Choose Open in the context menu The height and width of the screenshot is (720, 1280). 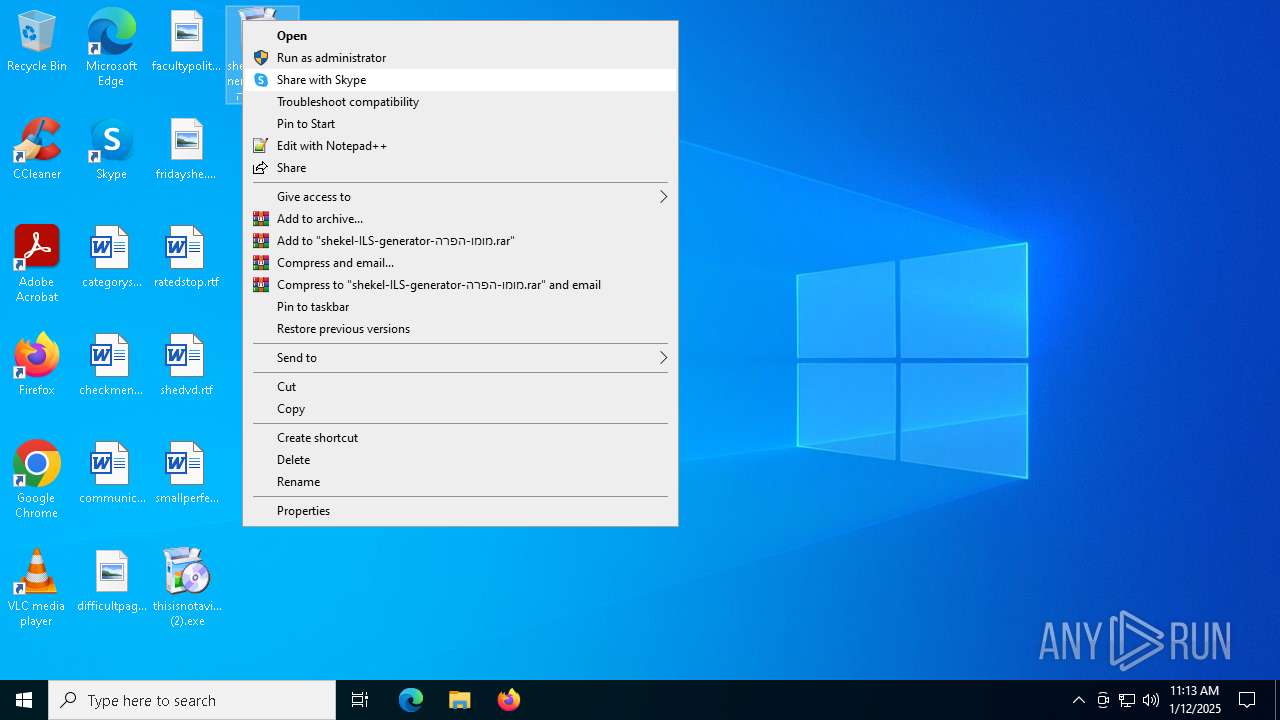pos(460,36)
